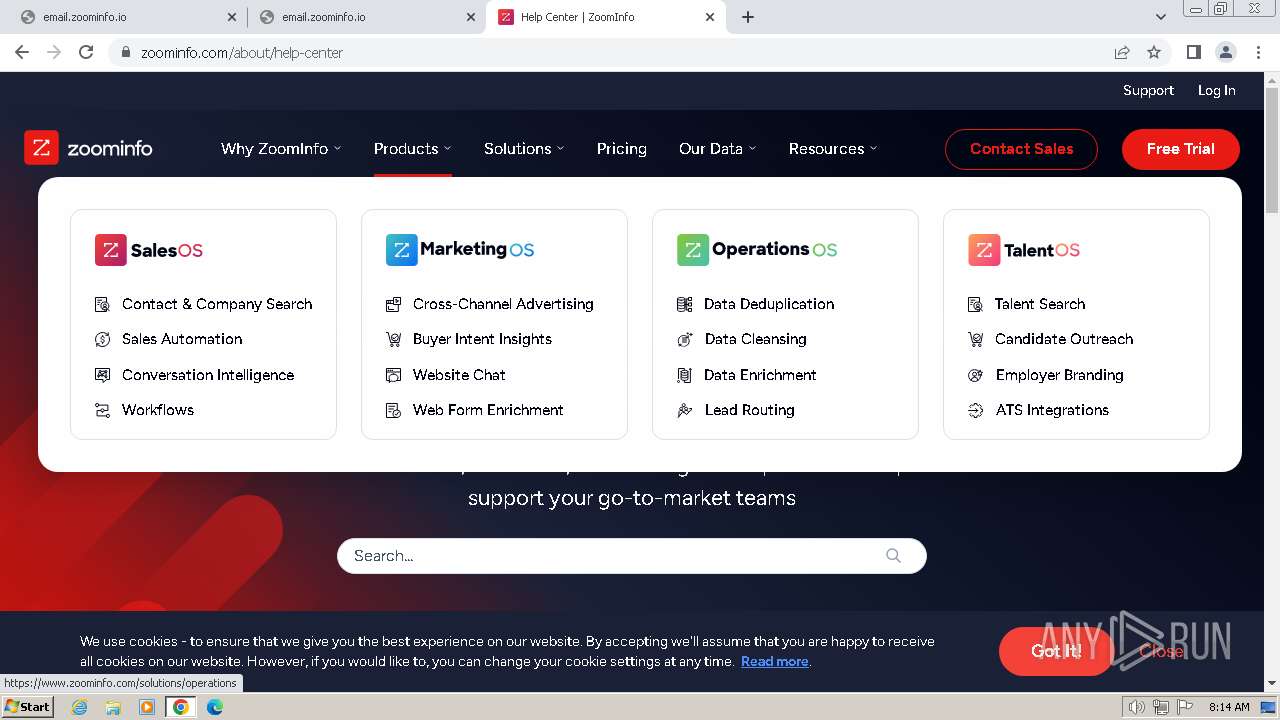Click the OperationsOS logo icon
The height and width of the screenshot is (720, 1280).
tap(692, 250)
